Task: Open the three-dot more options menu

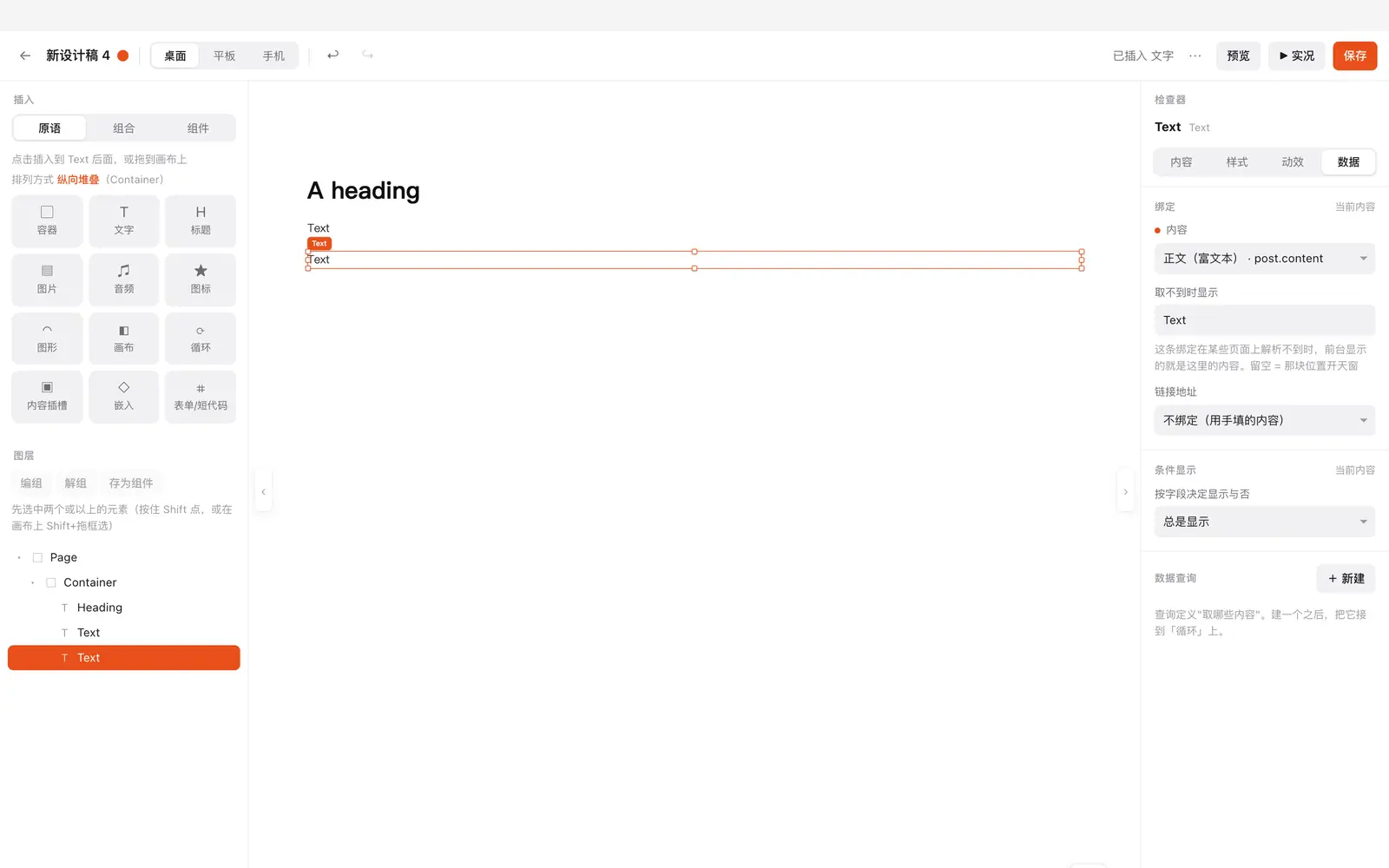Action: tap(1195, 56)
